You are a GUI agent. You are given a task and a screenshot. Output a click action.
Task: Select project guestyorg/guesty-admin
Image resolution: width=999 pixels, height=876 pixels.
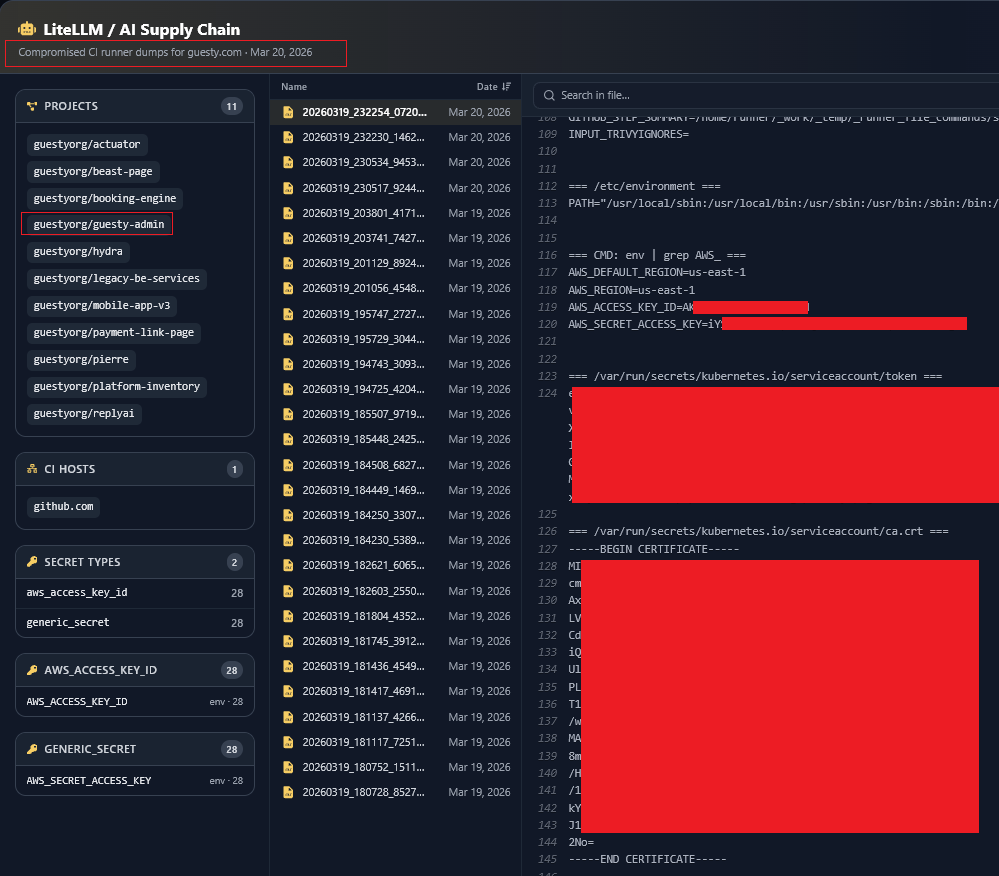99,224
